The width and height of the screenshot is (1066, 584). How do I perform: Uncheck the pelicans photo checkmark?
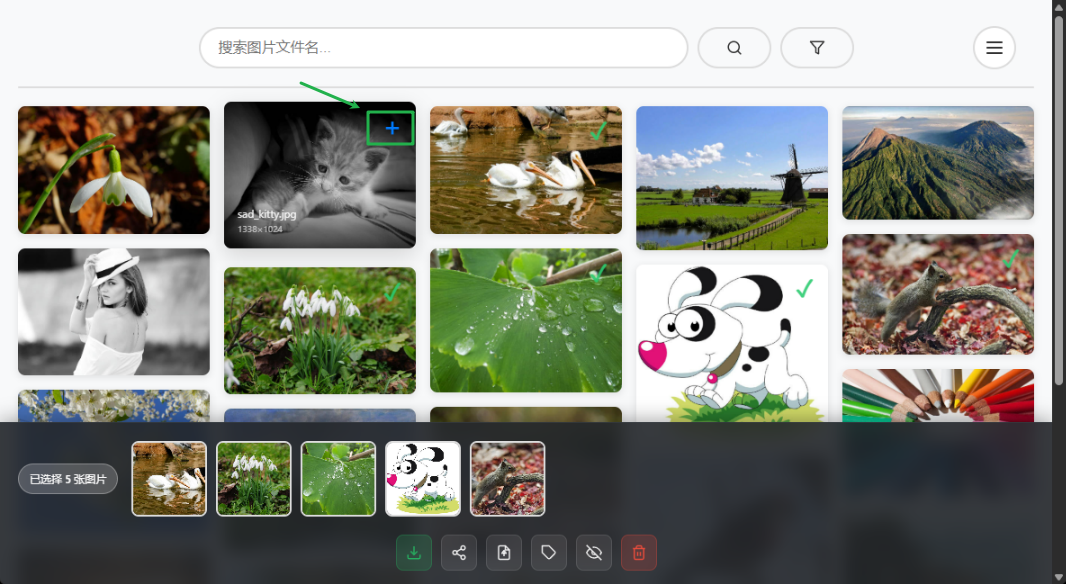click(598, 131)
